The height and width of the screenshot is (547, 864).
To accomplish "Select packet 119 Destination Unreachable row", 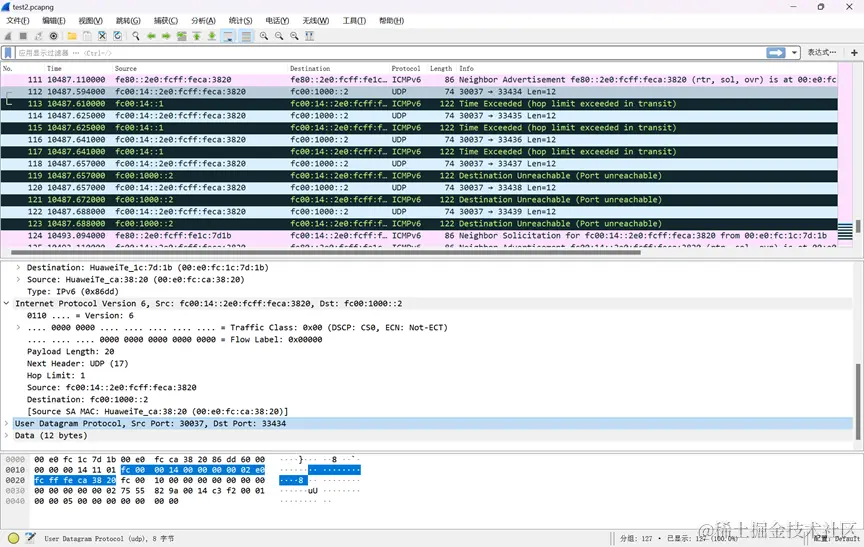I will click(x=419, y=176).
